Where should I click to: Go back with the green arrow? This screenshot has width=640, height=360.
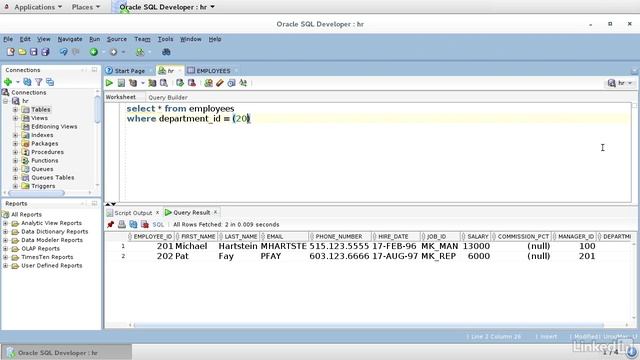tap(94, 52)
